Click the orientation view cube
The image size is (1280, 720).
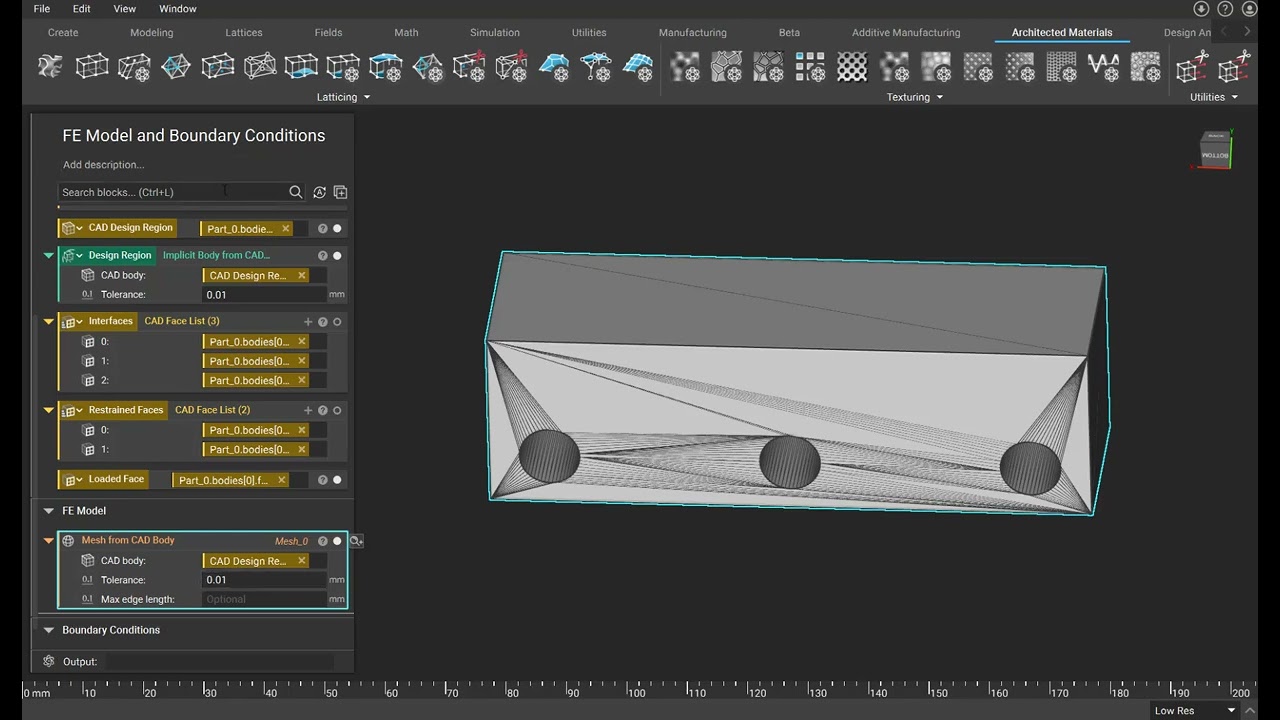[1215, 150]
